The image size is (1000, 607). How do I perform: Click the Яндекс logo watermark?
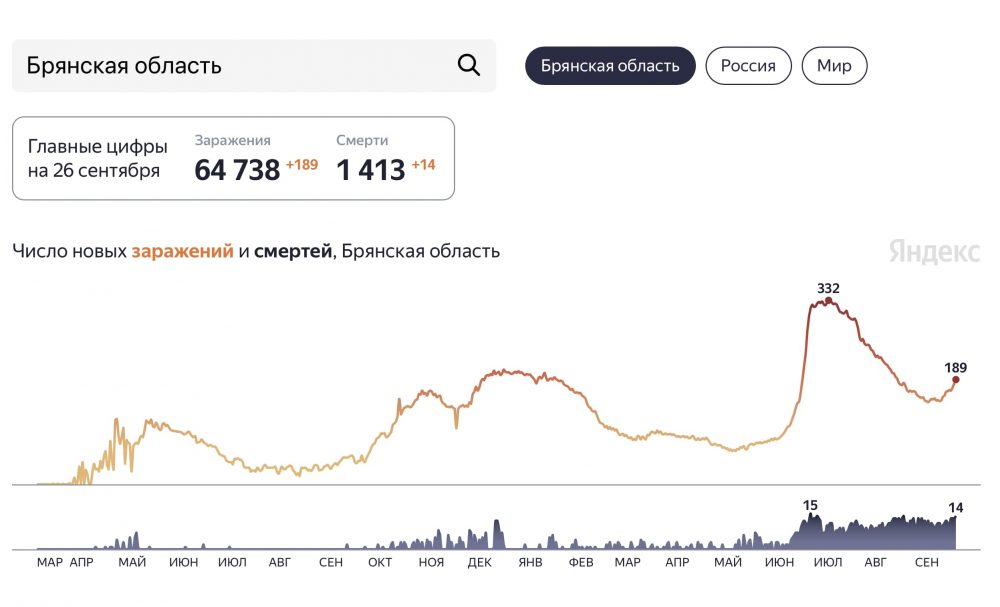[x=934, y=252]
